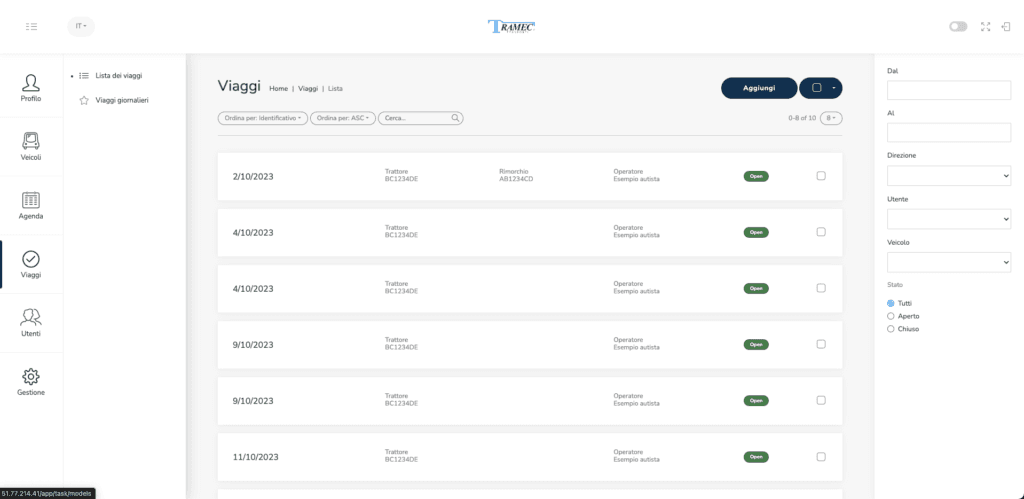The height and width of the screenshot is (499, 1024).
Task: Open the Veicolo filter dropdown
Action: tap(949, 262)
